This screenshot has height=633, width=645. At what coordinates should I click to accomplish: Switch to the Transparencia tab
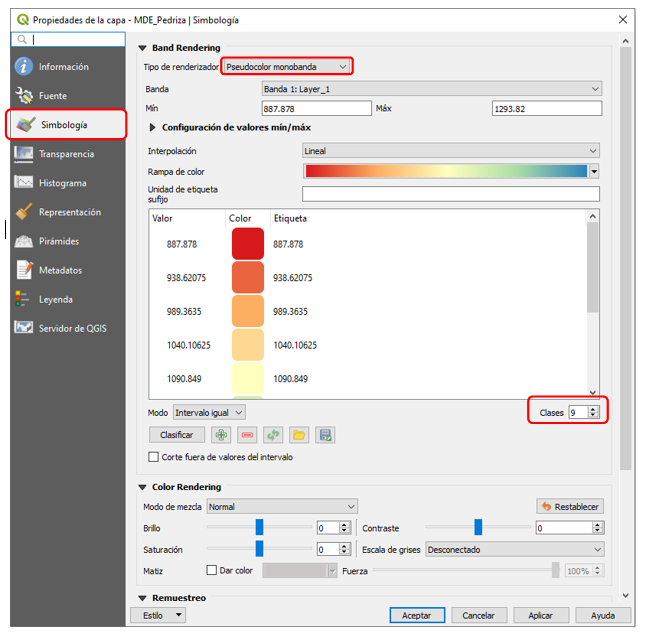66,154
